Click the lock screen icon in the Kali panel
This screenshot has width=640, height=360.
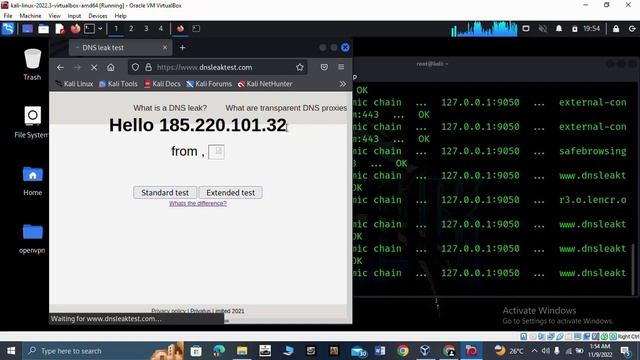616,29
